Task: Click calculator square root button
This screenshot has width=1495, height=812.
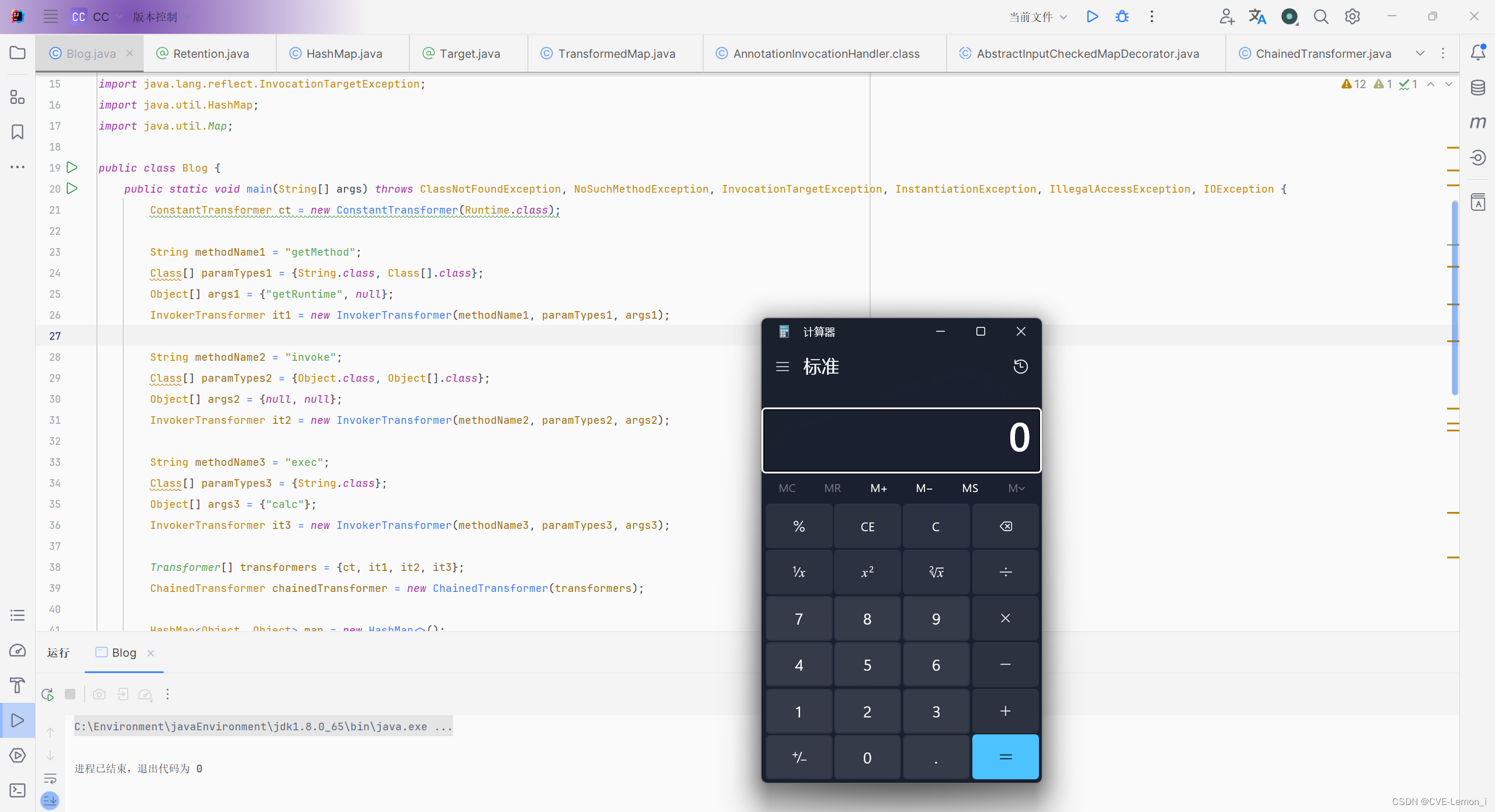Action: tap(936, 572)
